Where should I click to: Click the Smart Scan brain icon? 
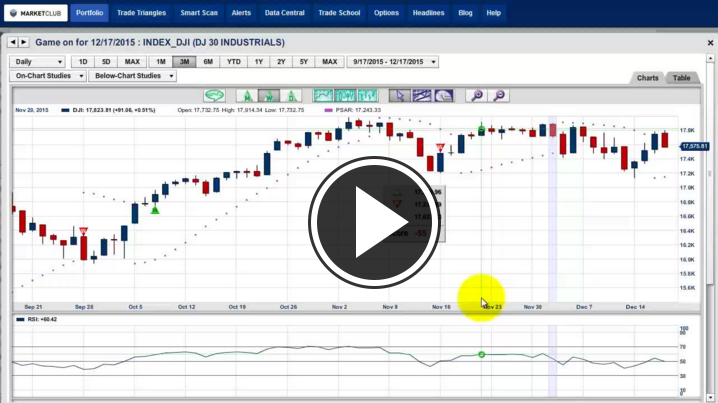(x=214, y=96)
